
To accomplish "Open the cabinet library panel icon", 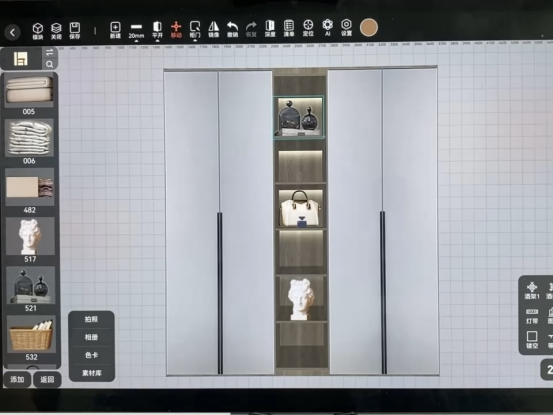I will pos(20,59).
